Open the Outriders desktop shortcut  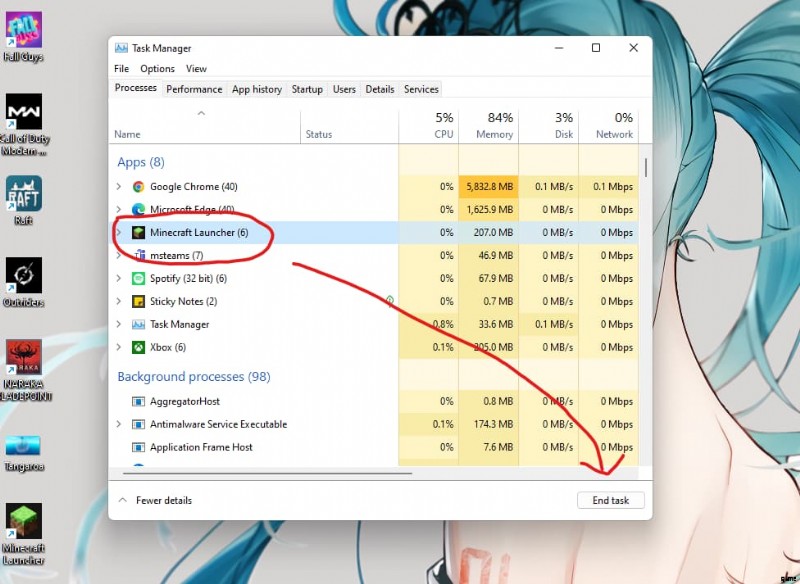click(x=24, y=276)
